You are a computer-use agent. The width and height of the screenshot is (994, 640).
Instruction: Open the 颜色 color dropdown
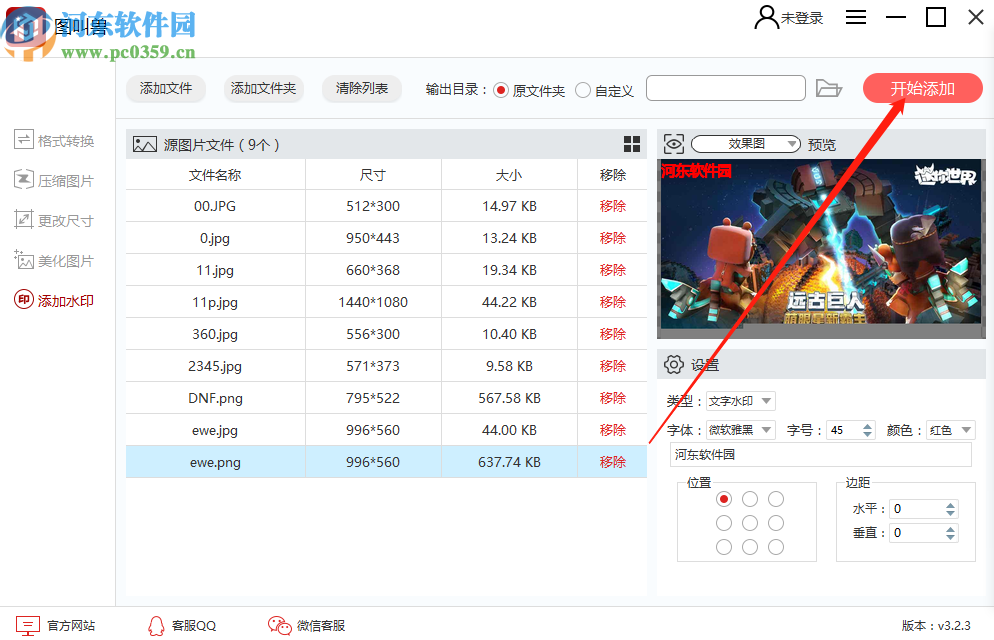pos(949,429)
